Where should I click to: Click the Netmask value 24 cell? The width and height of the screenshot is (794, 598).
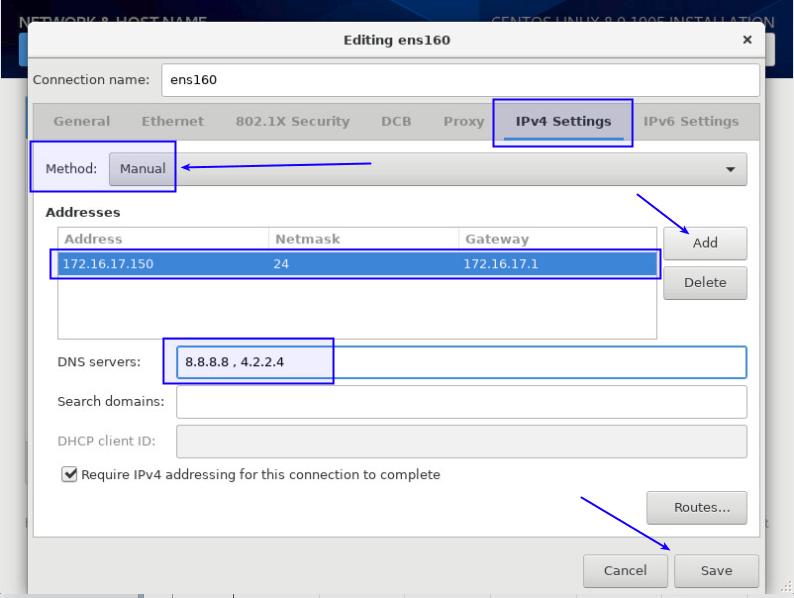click(x=281, y=264)
